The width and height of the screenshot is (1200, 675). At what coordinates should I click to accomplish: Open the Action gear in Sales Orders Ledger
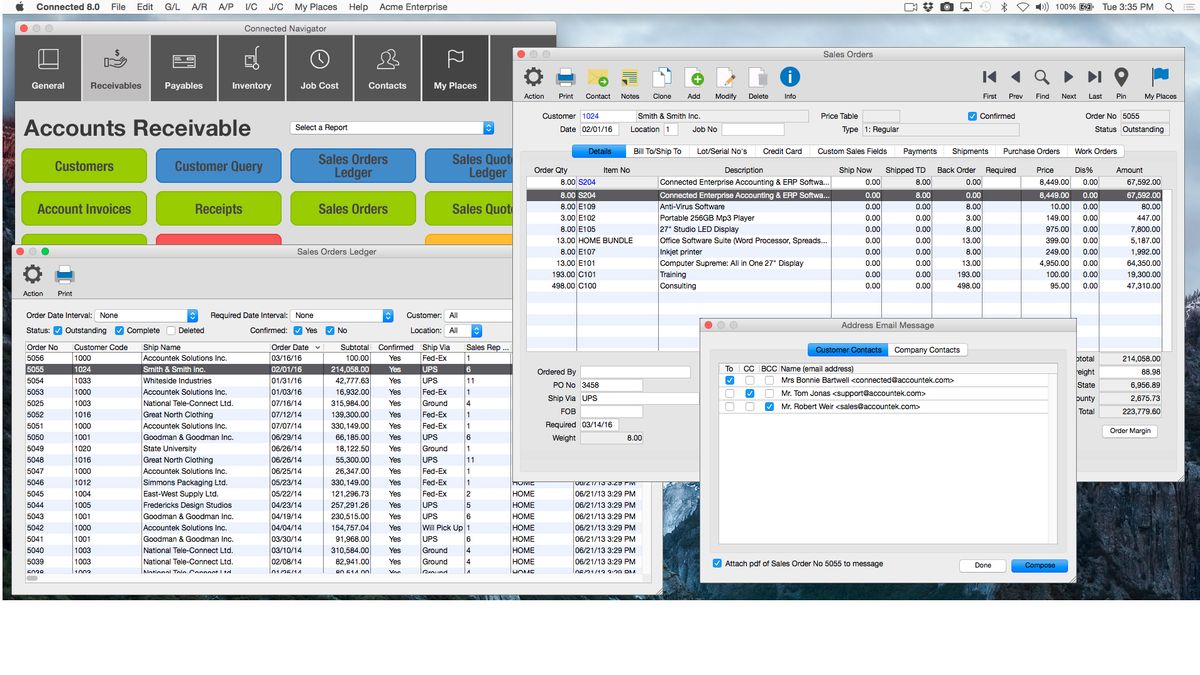32,273
